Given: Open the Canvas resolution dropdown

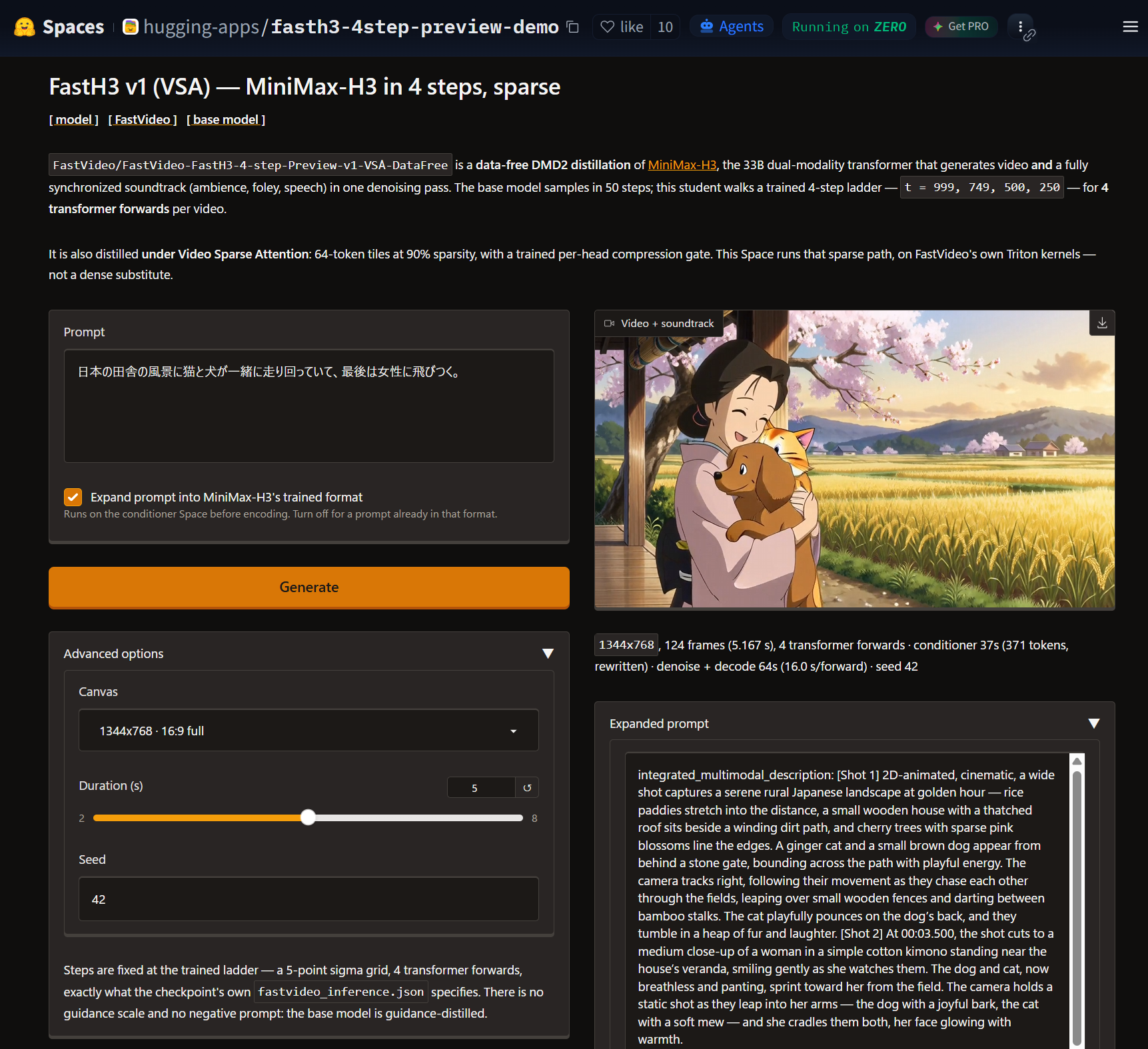Looking at the screenshot, I should (x=308, y=731).
